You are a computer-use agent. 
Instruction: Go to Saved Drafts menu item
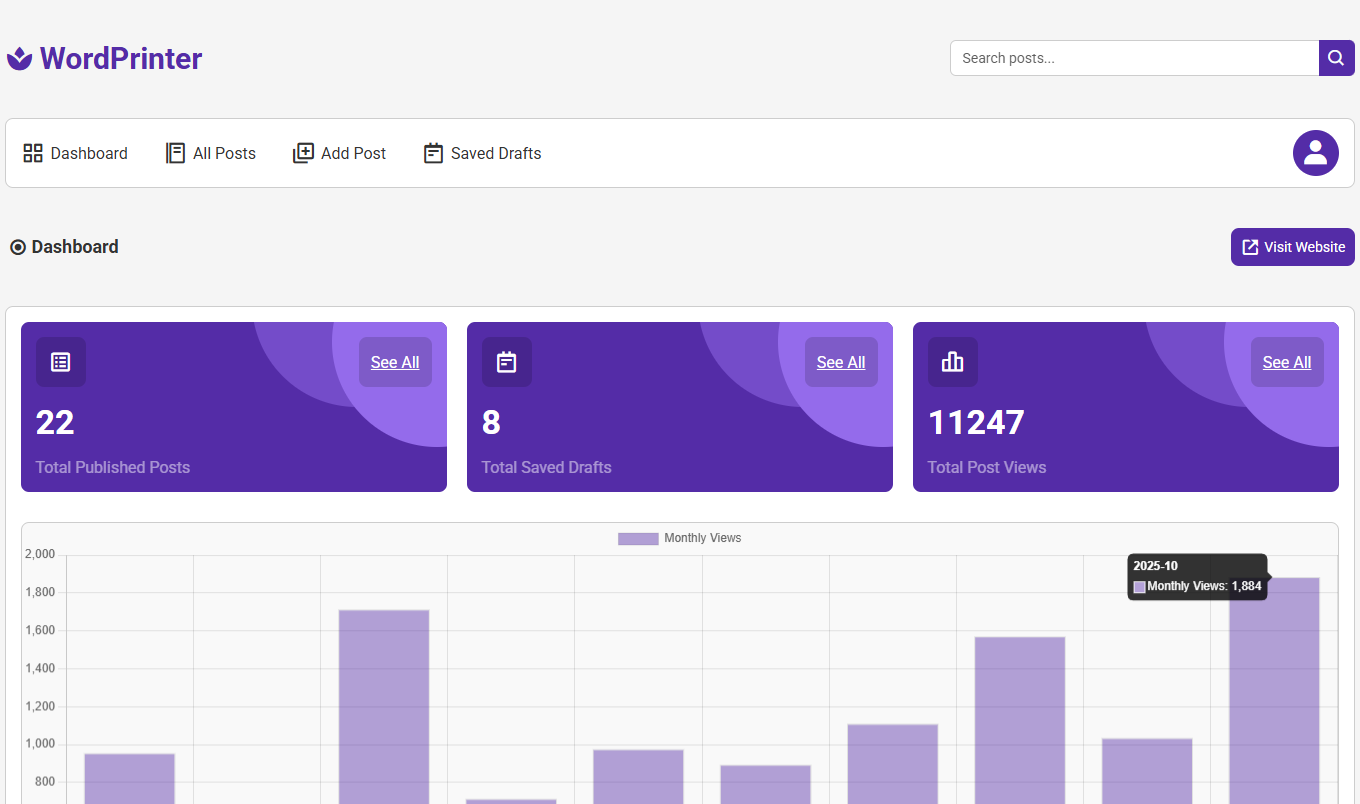tap(495, 153)
